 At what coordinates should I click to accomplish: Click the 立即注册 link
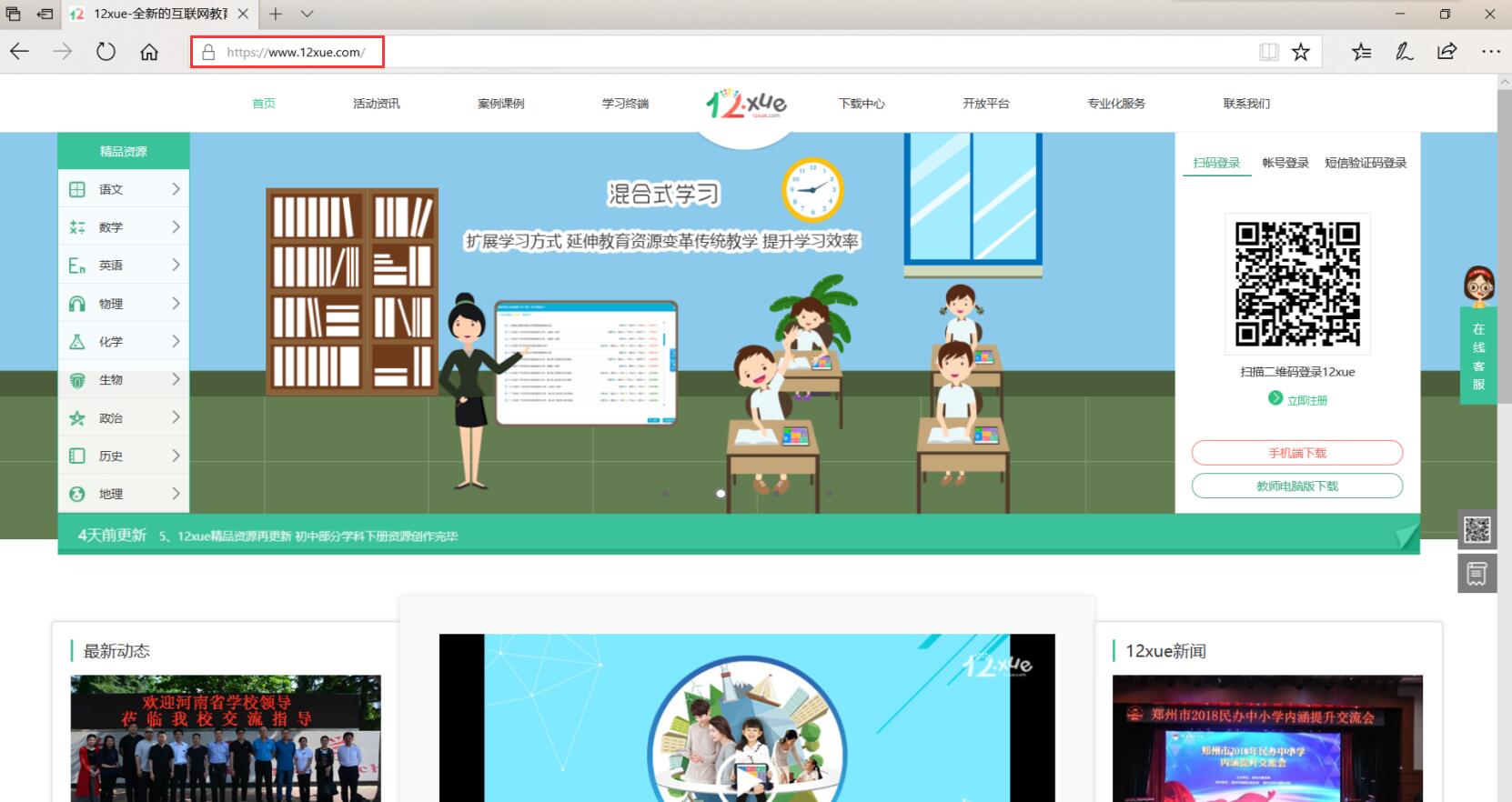tap(1307, 400)
